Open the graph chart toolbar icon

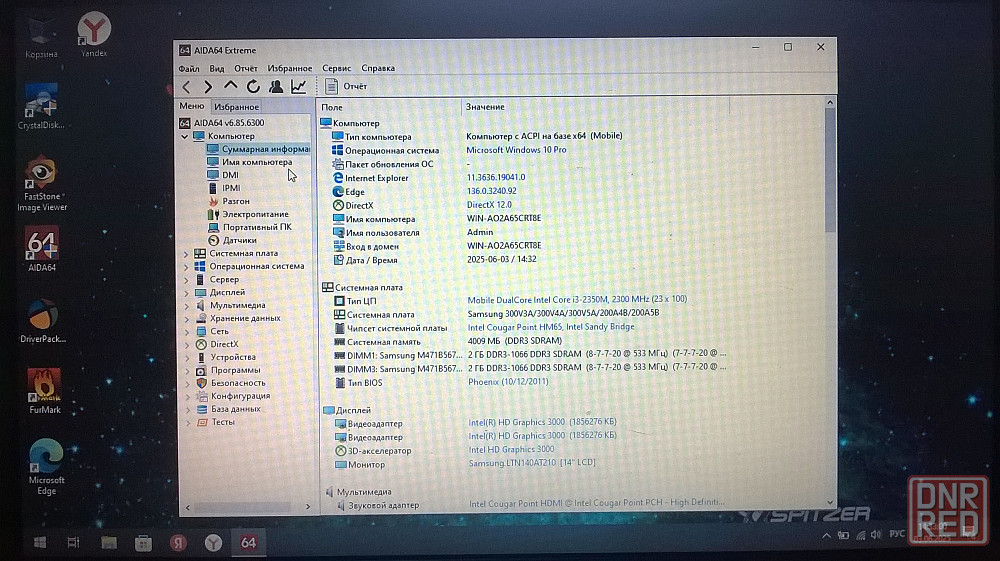click(298, 86)
